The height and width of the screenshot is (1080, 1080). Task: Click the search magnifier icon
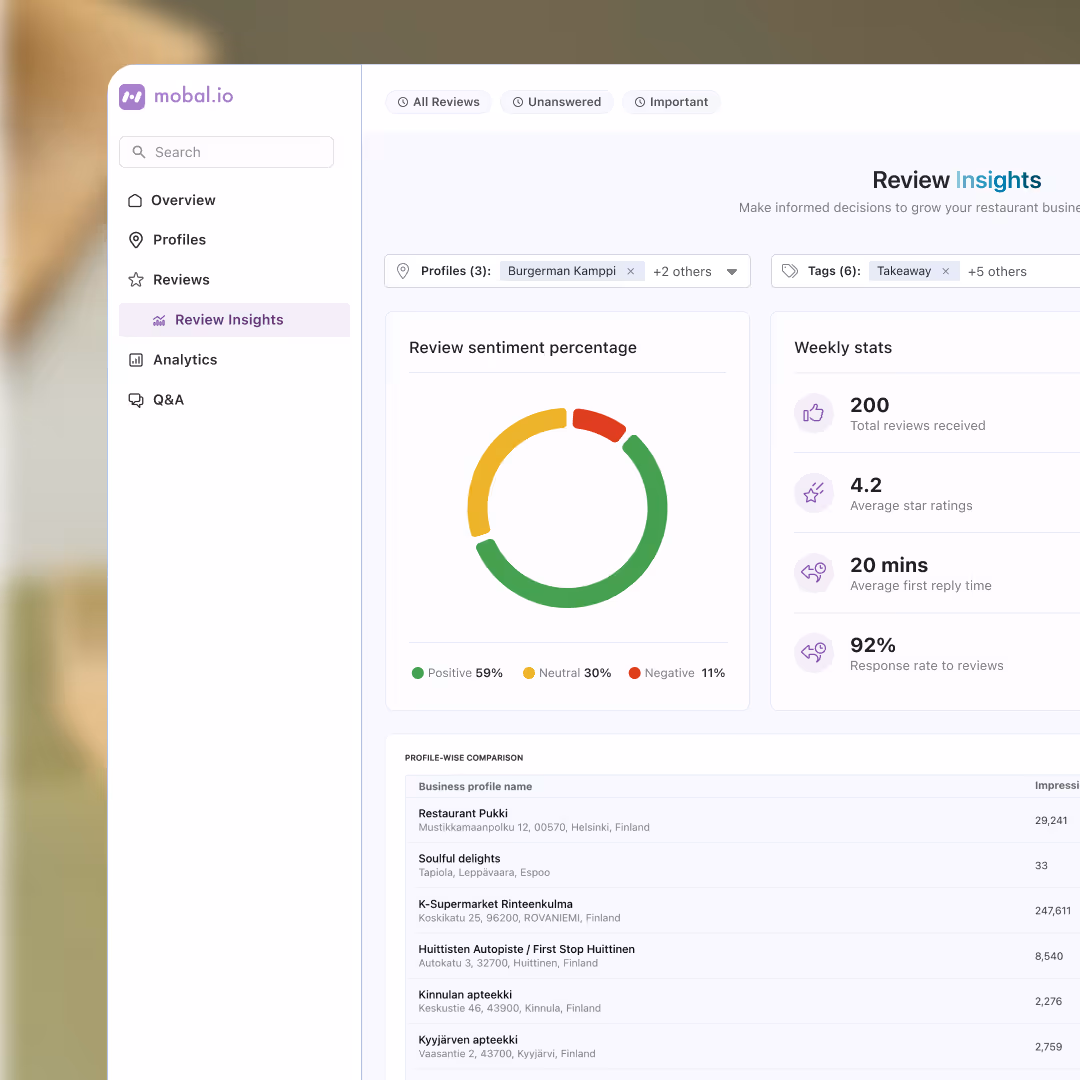138,152
